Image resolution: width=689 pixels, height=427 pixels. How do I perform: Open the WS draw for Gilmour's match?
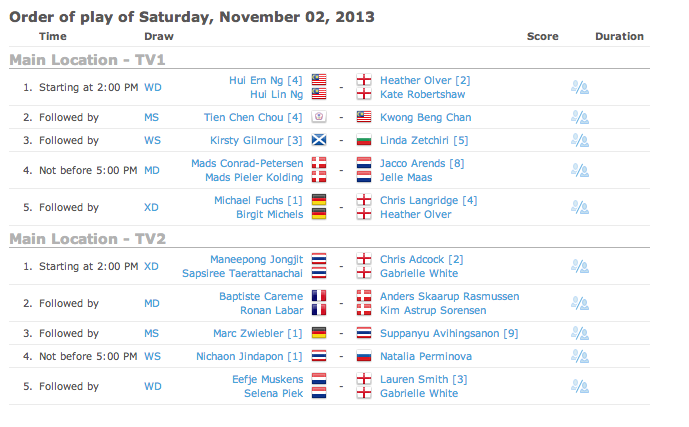click(153, 140)
